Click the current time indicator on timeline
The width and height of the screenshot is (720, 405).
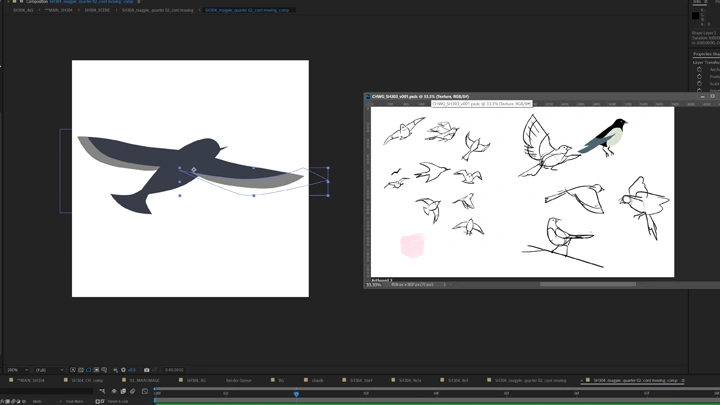[x=296, y=394]
